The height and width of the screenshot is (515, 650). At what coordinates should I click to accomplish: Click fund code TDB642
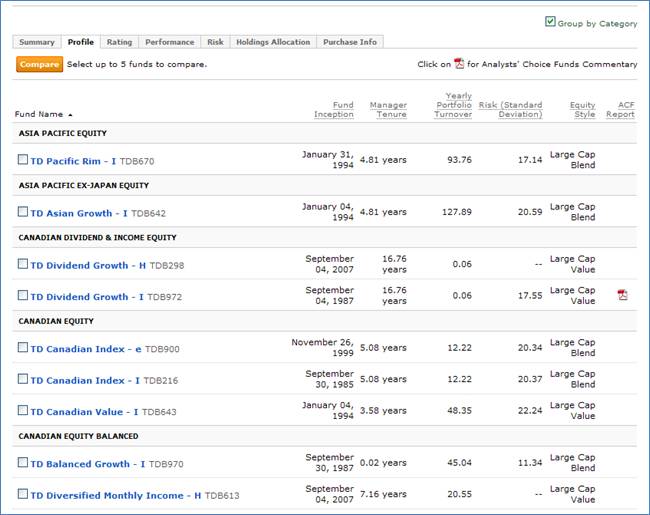click(148, 214)
